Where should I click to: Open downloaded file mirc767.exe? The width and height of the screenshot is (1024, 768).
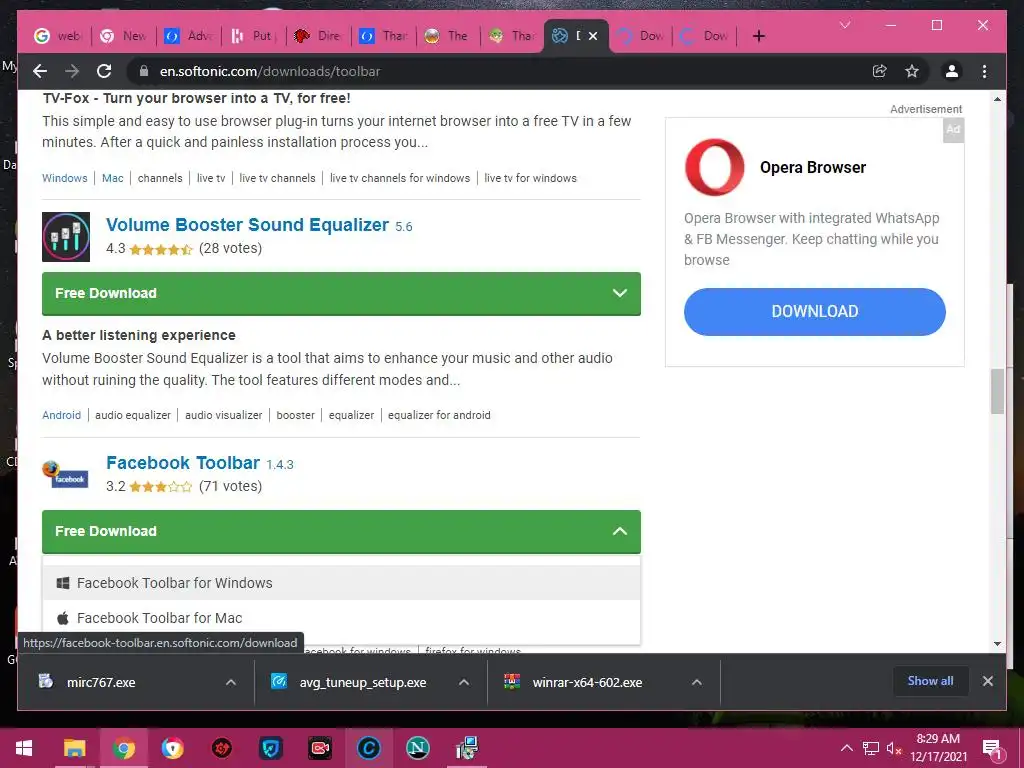101,682
